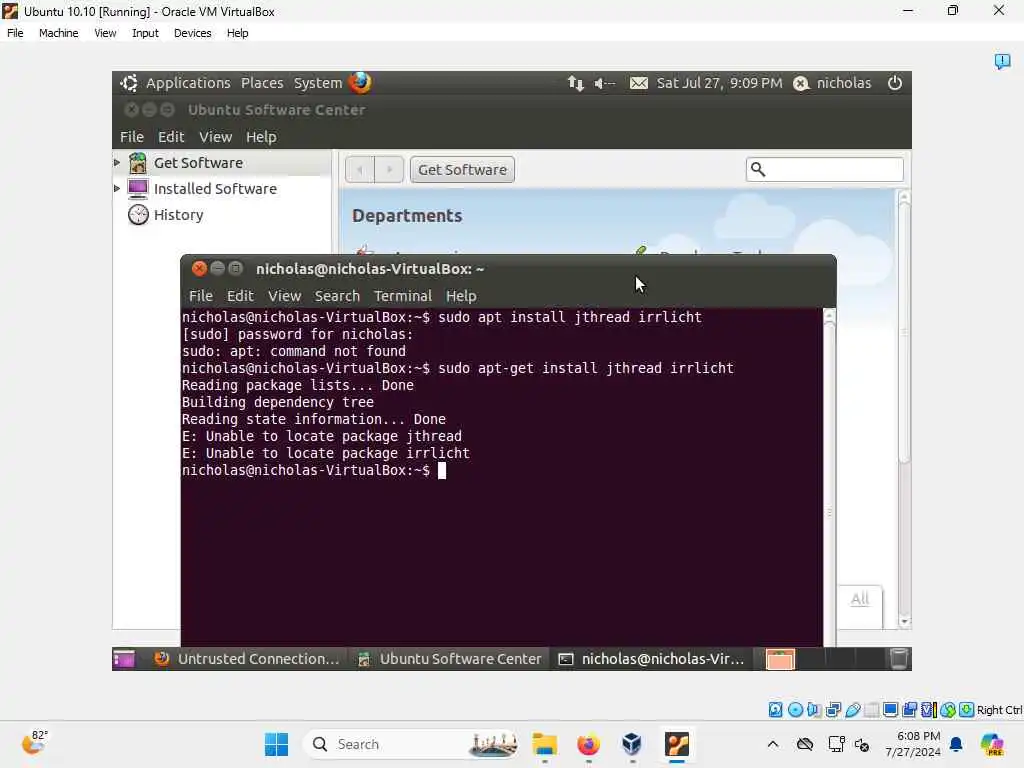Open Windows notifications bell icon
Image resolution: width=1024 pixels, height=768 pixels.
[x=956, y=744]
